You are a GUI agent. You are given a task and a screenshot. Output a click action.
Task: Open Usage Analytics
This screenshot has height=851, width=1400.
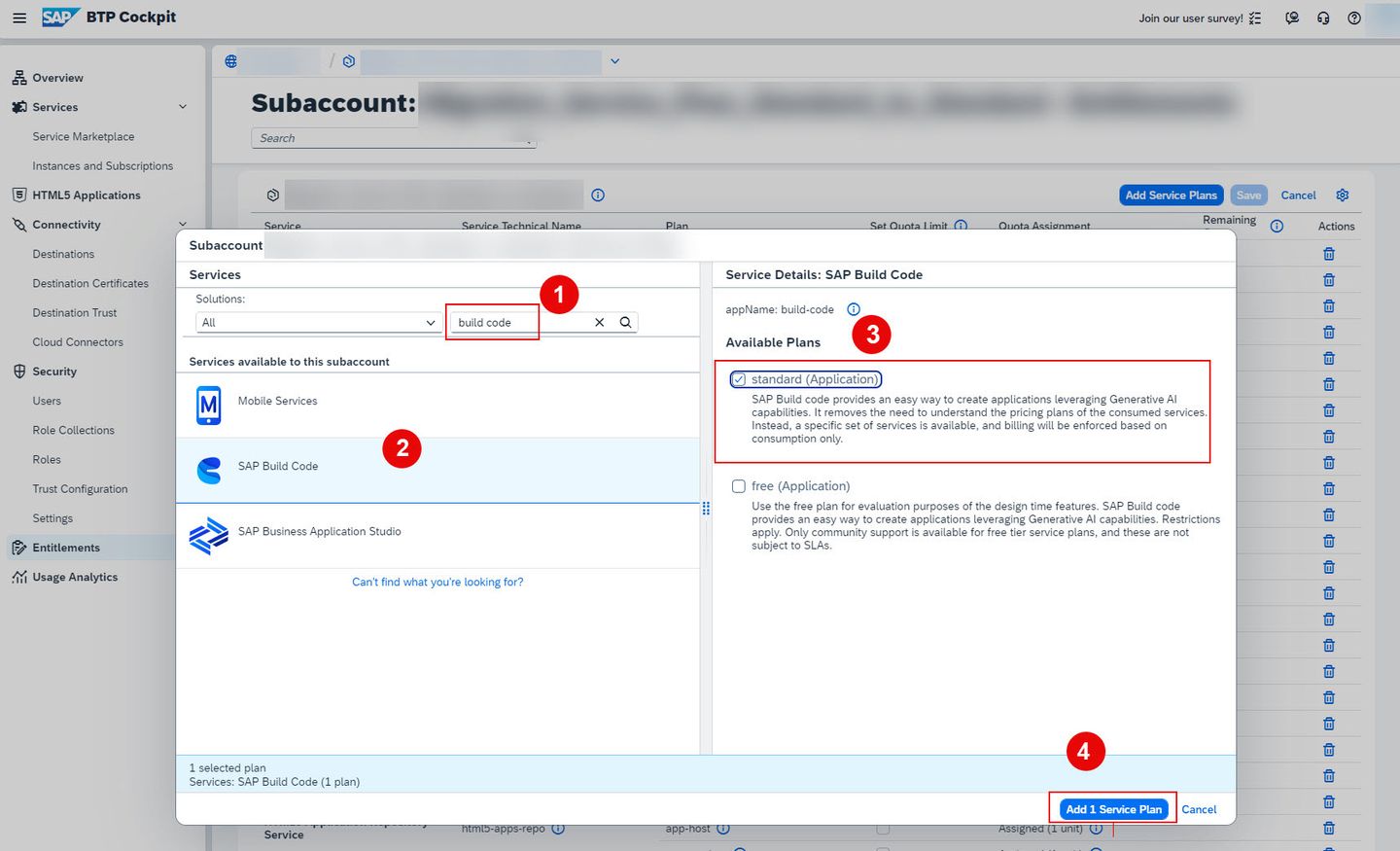pos(75,578)
